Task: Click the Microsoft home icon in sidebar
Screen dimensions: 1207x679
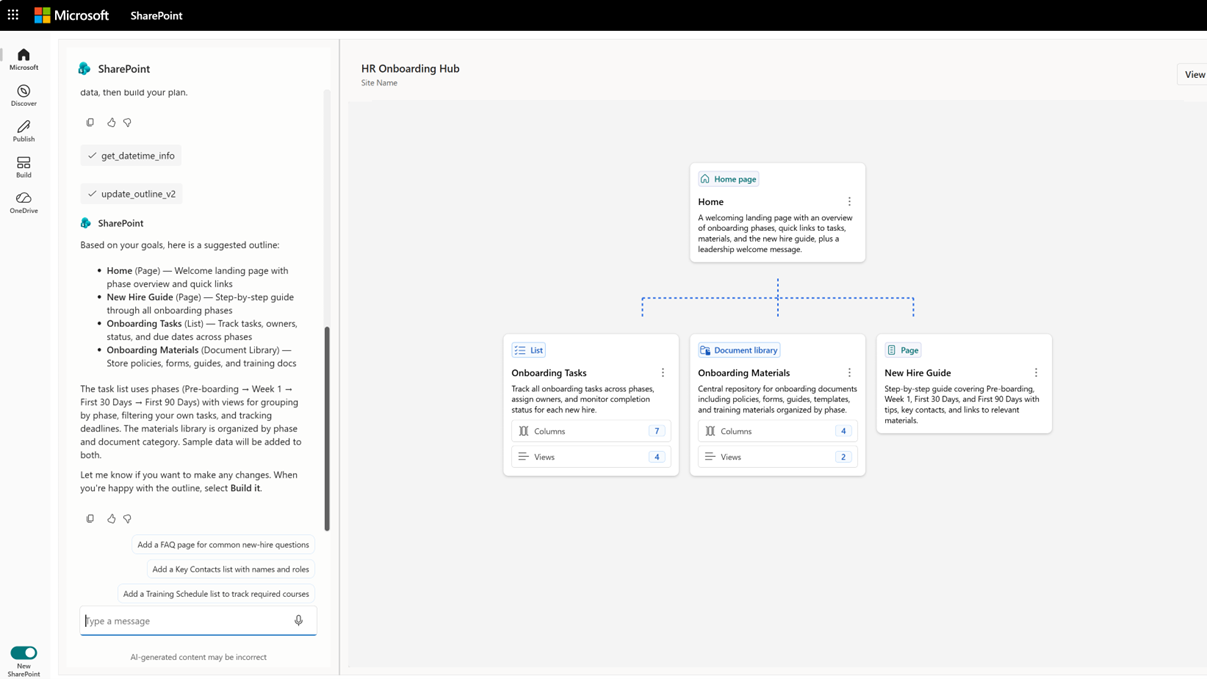Action: point(23,57)
